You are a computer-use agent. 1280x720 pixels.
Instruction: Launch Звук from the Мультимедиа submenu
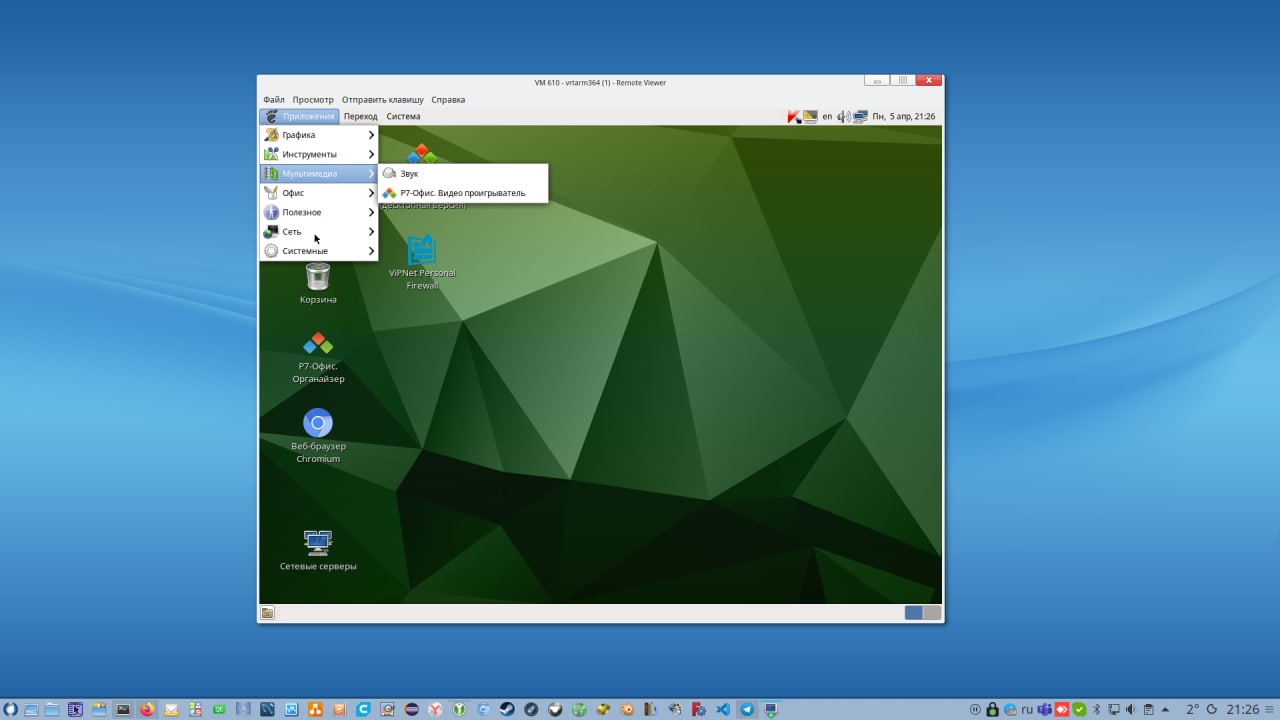coord(463,174)
